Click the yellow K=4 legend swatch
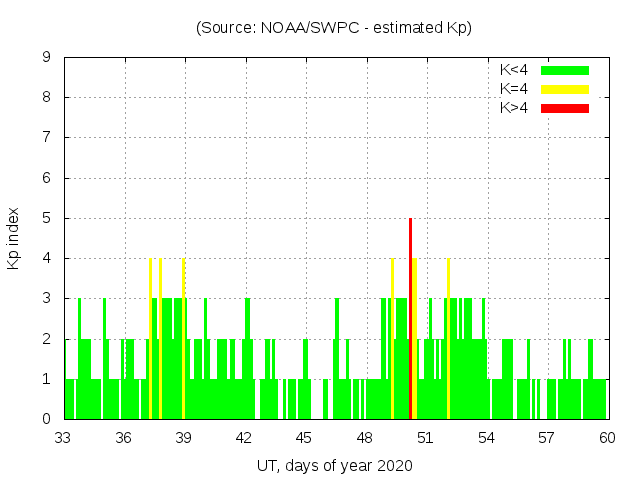 (x=565, y=89)
